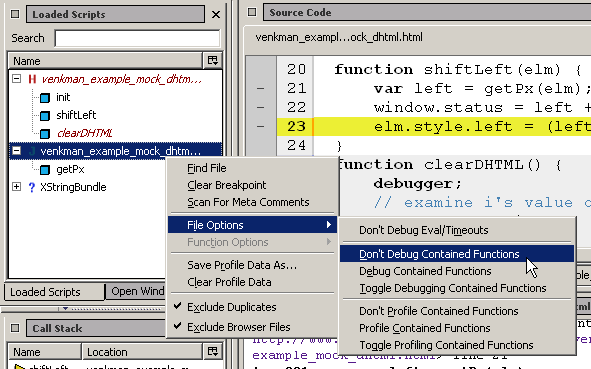Select Profile Contained Functions

(457, 328)
